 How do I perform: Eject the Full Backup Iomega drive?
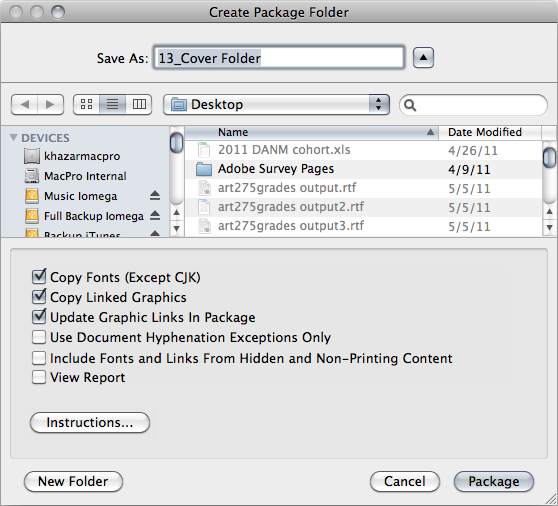[155, 216]
